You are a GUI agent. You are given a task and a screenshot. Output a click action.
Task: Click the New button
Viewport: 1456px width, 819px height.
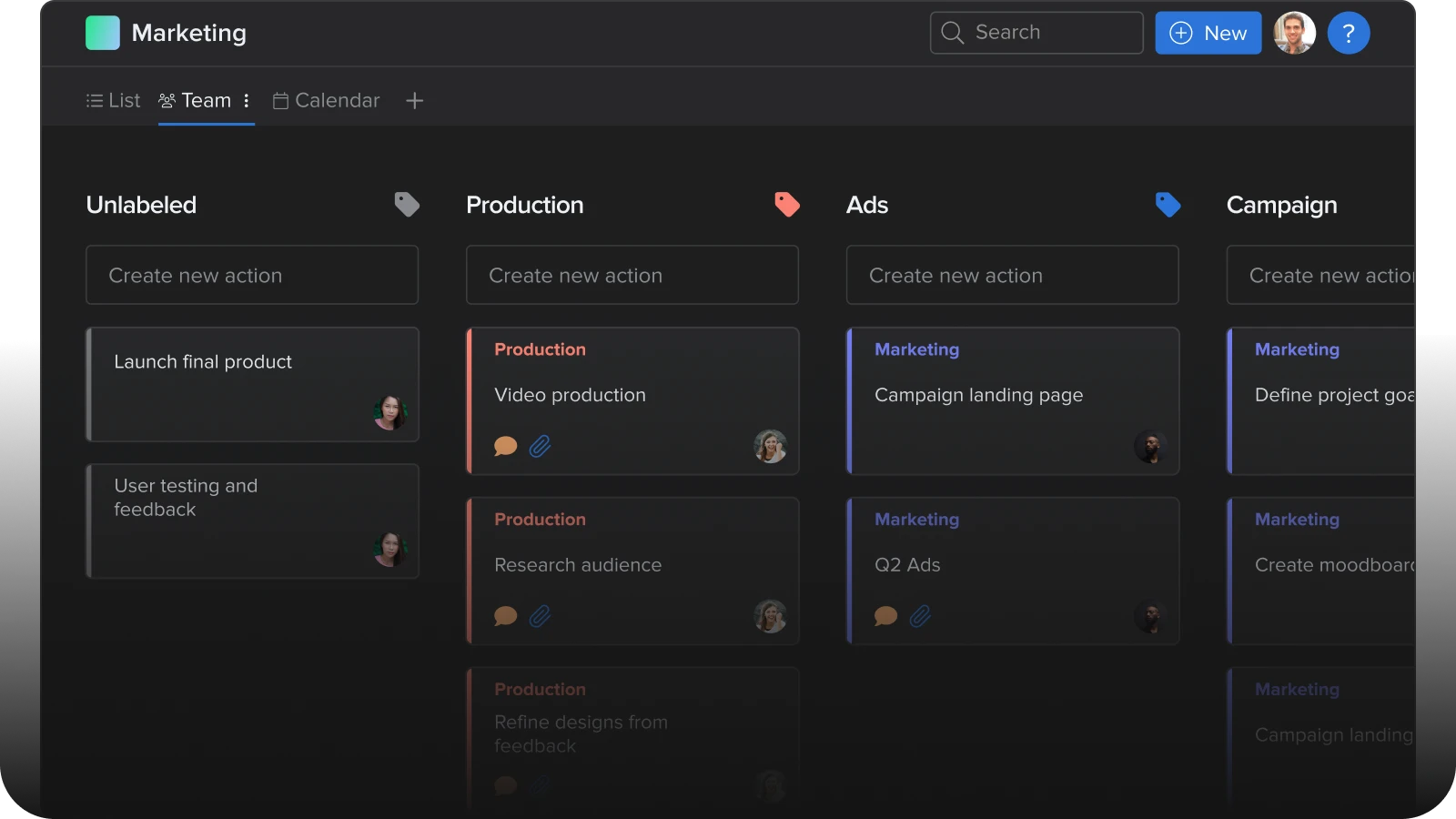pyautogui.click(x=1208, y=34)
